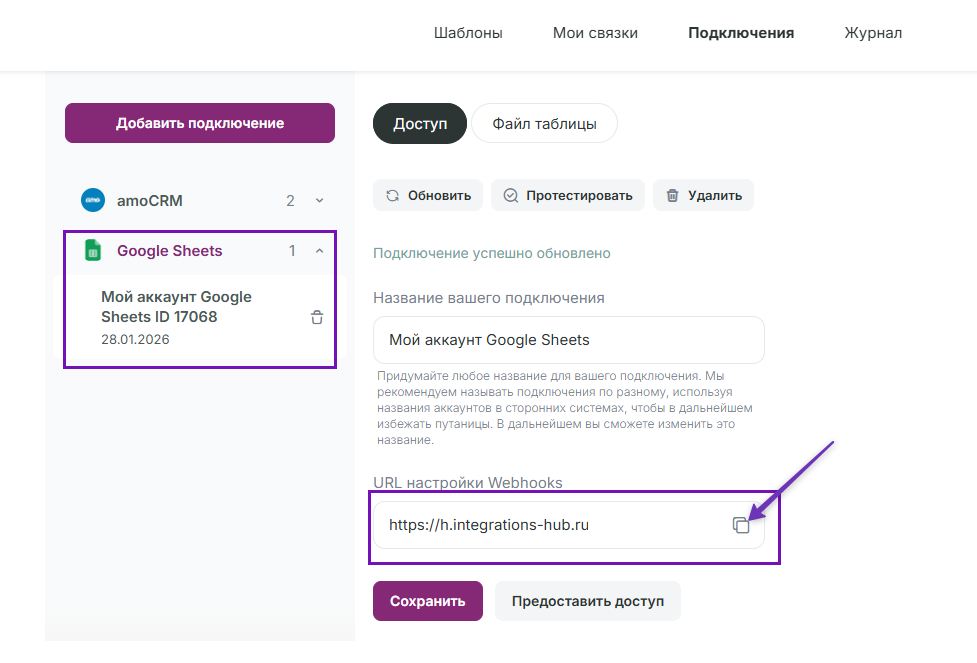
Task: Delete connection via sidebar trash icon
Action: pyautogui.click(x=317, y=318)
